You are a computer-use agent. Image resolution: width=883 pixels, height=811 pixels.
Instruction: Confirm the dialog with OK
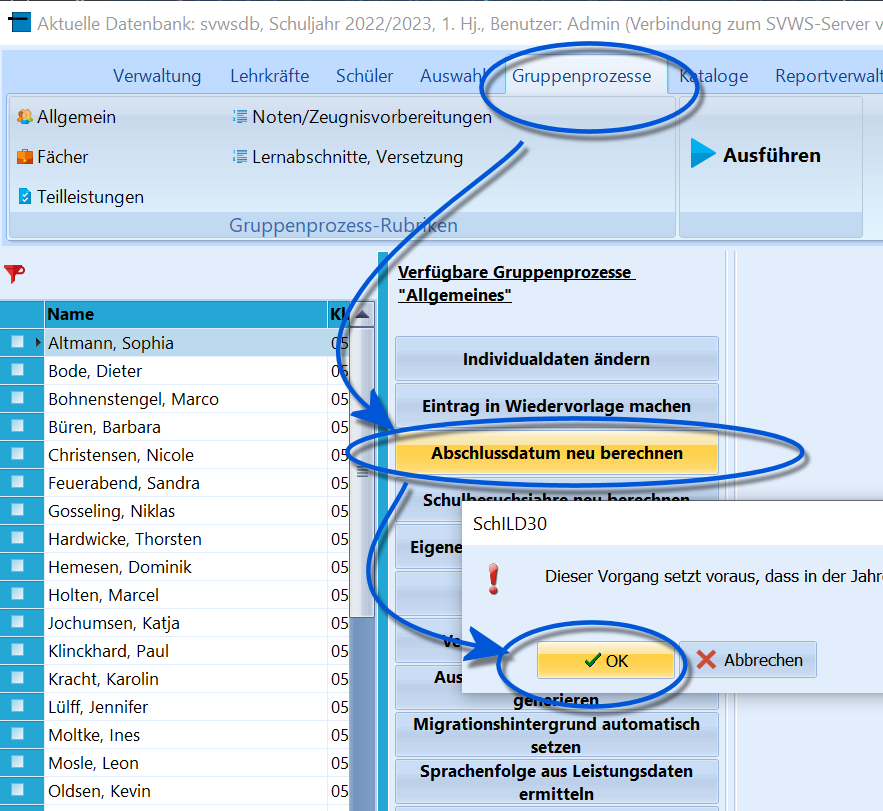click(x=606, y=660)
